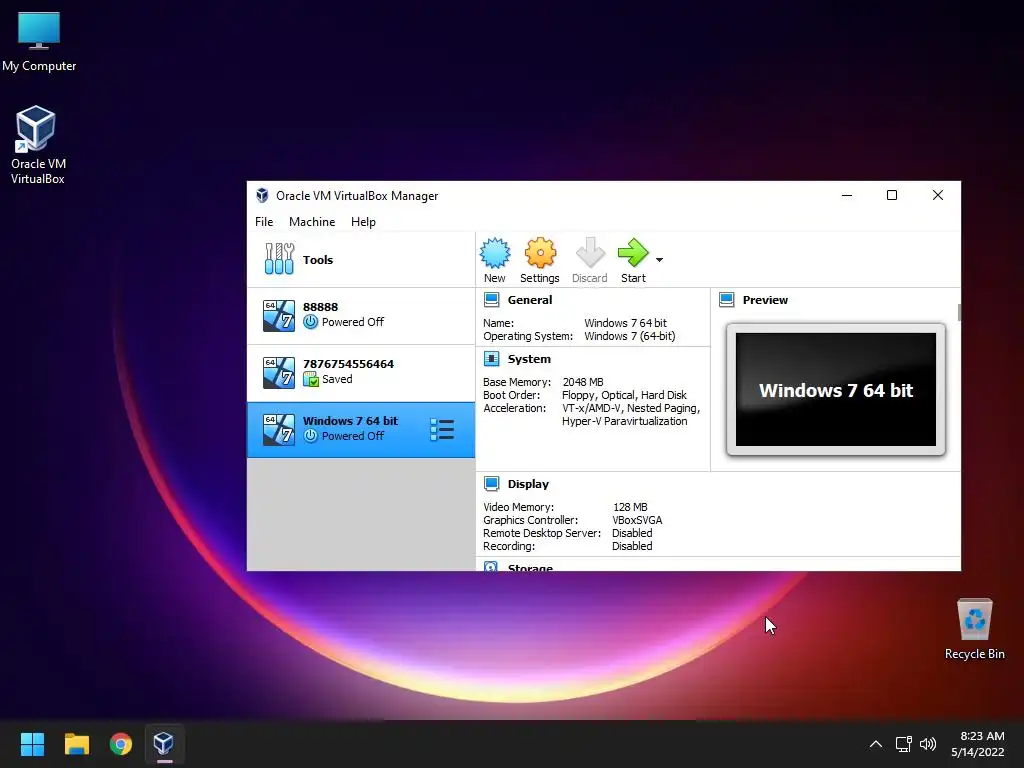Open the Settings gear icon
Viewport: 1024px width, 768px height.
click(x=540, y=253)
